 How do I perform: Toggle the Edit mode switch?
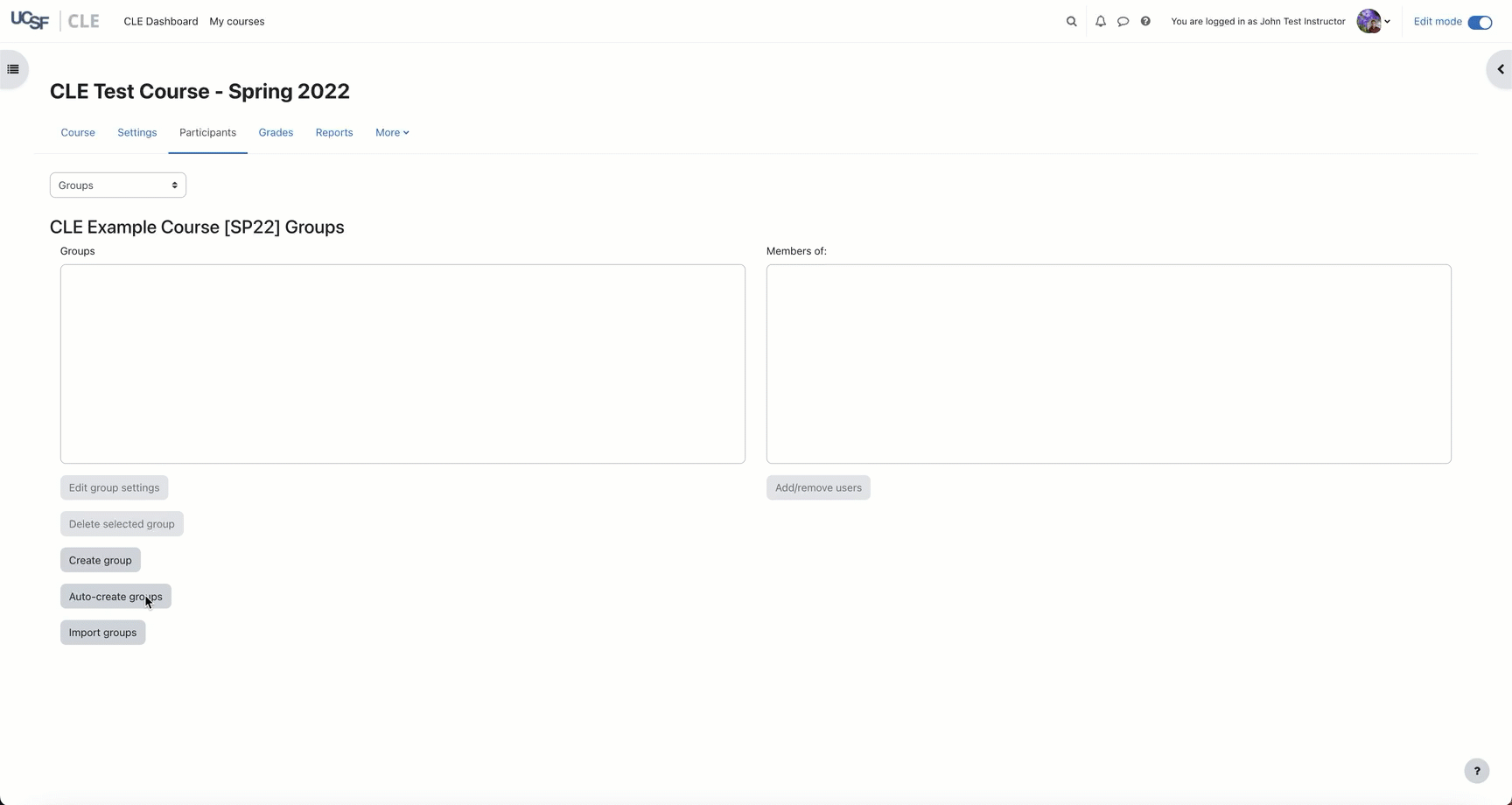point(1480,22)
